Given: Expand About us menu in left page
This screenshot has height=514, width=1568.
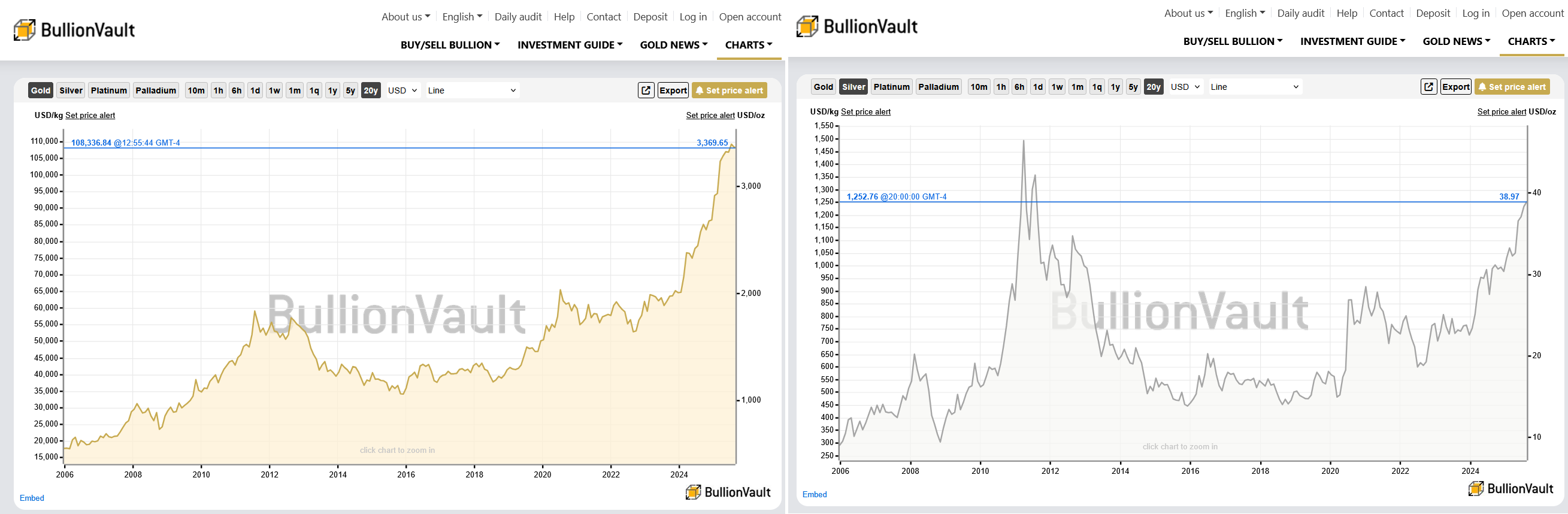Looking at the screenshot, I should pyautogui.click(x=406, y=17).
